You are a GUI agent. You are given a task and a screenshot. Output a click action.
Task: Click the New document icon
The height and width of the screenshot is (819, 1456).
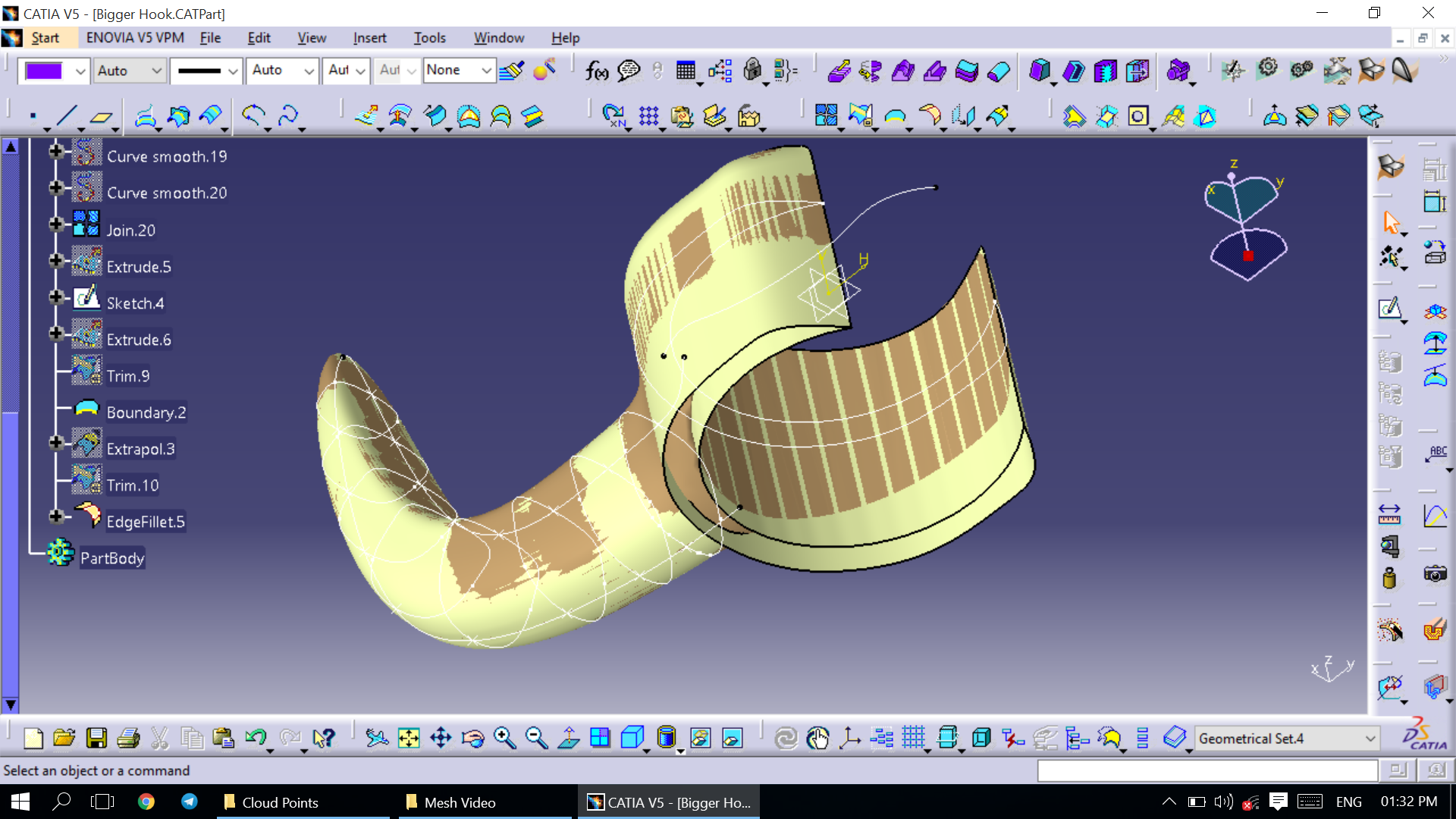[33, 738]
